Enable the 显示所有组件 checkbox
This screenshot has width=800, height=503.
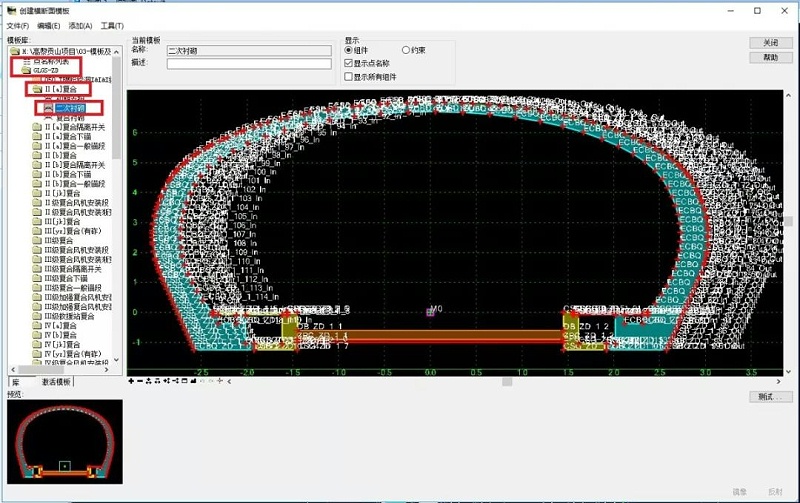point(348,77)
